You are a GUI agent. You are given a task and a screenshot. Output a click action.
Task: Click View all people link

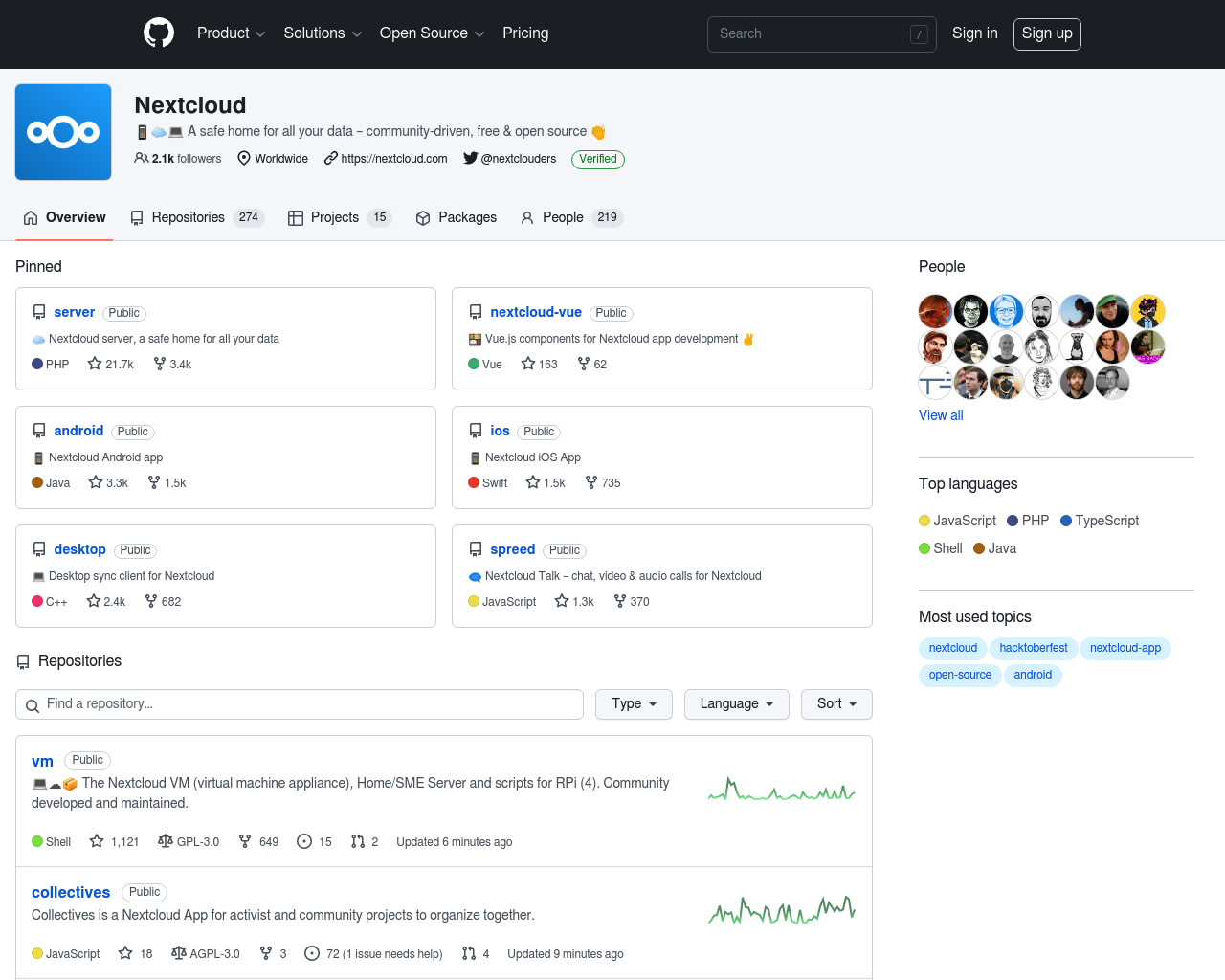[941, 415]
